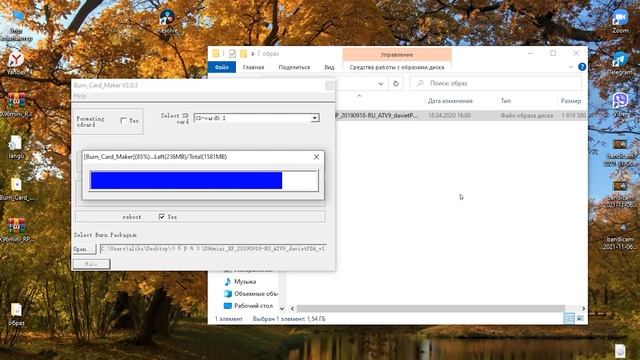Launch Zoom from the desktop shortcut
This screenshot has height=360, width=640.
pyautogui.click(x=620, y=21)
